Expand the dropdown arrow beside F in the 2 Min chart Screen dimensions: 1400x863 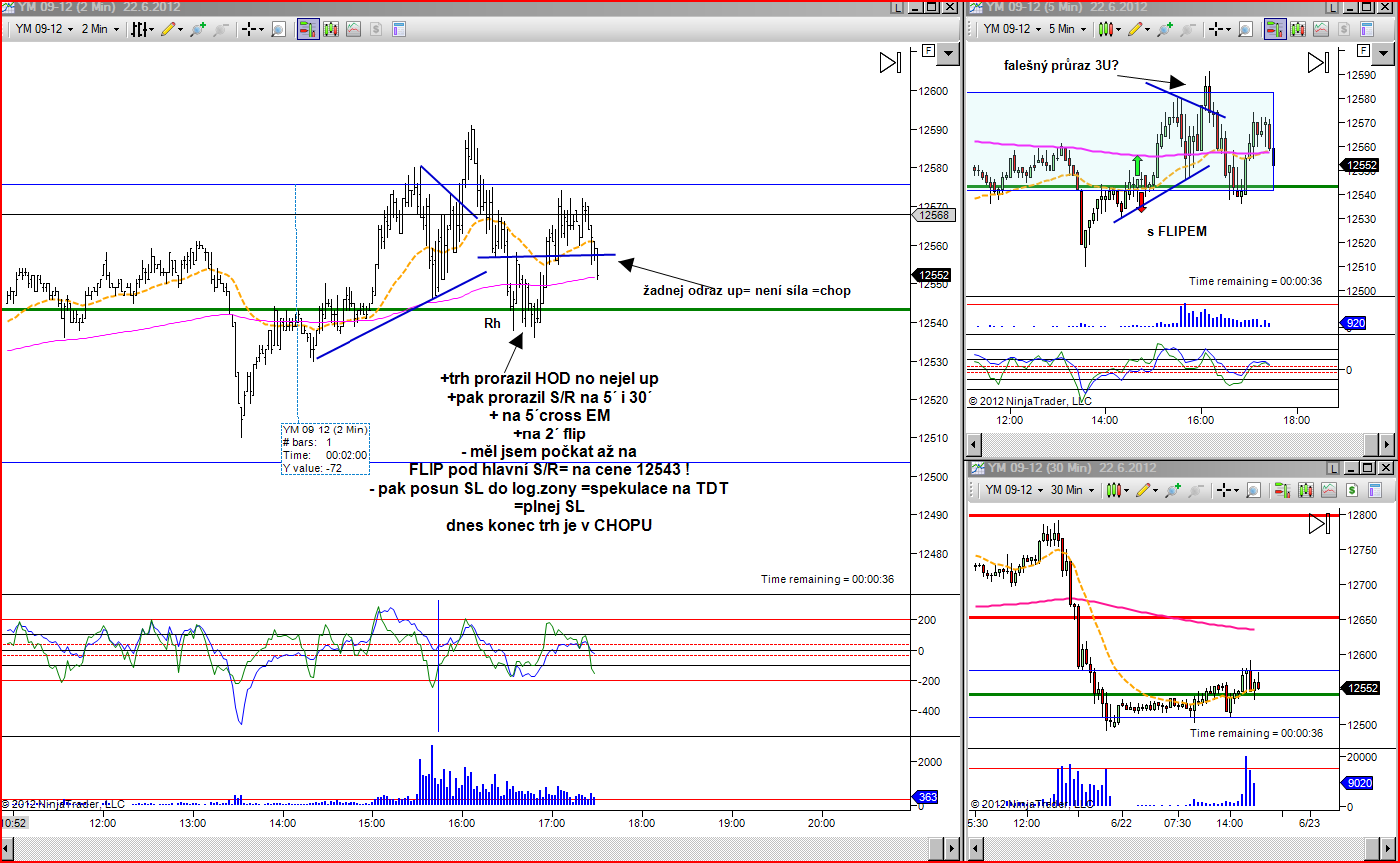click(x=948, y=52)
